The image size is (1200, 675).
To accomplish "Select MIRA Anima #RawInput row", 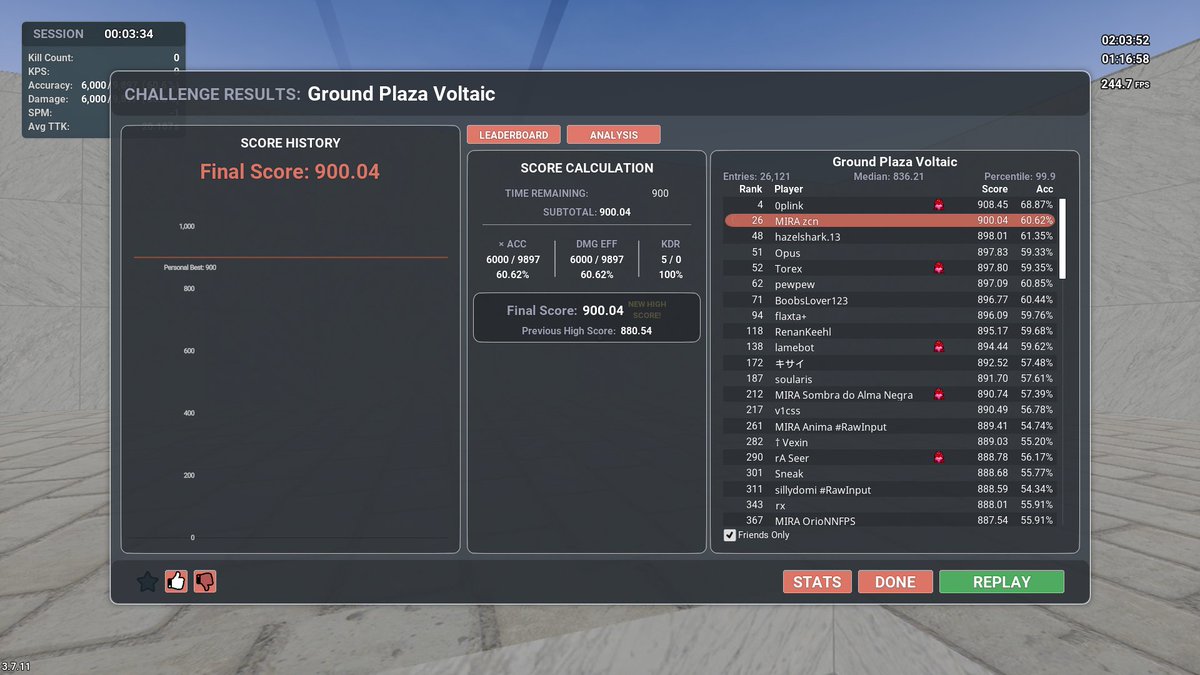I will coord(890,426).
